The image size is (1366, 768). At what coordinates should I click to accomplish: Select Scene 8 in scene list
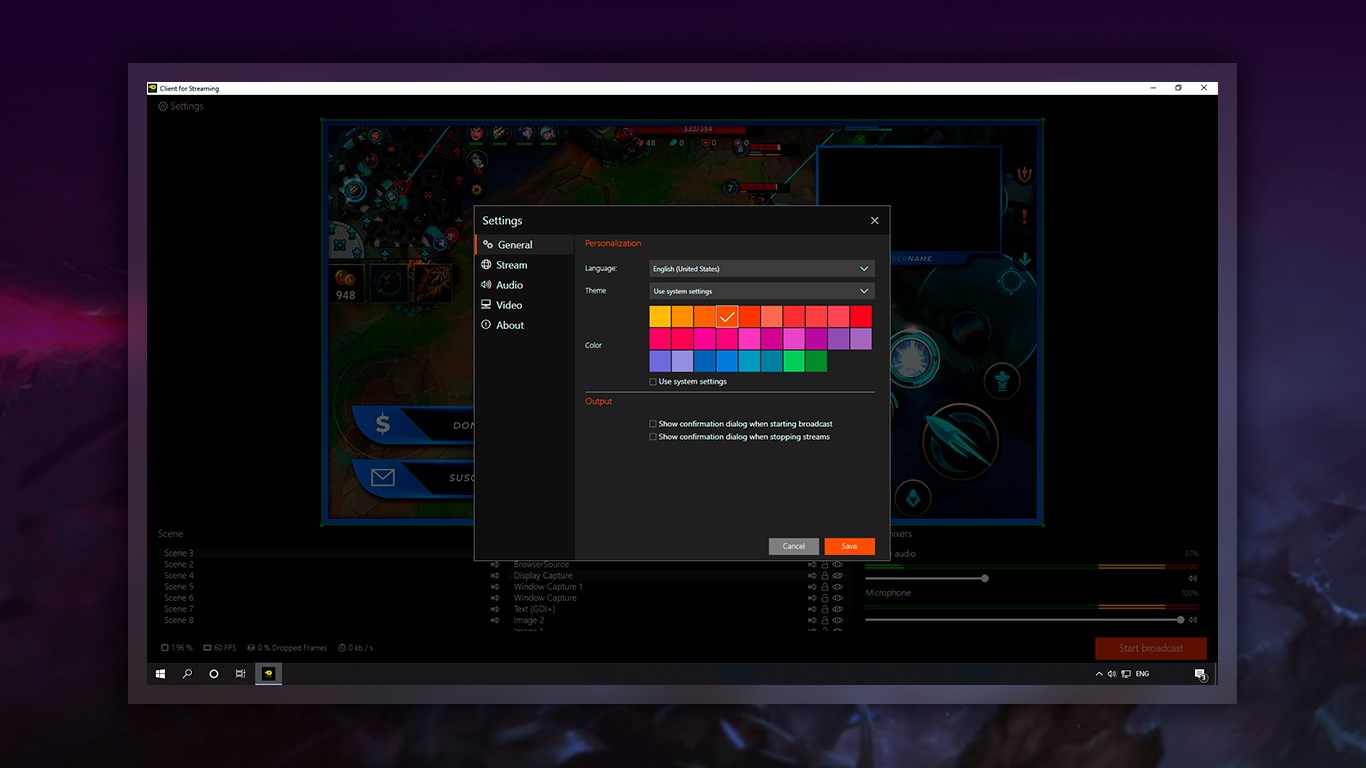[179, 620]
